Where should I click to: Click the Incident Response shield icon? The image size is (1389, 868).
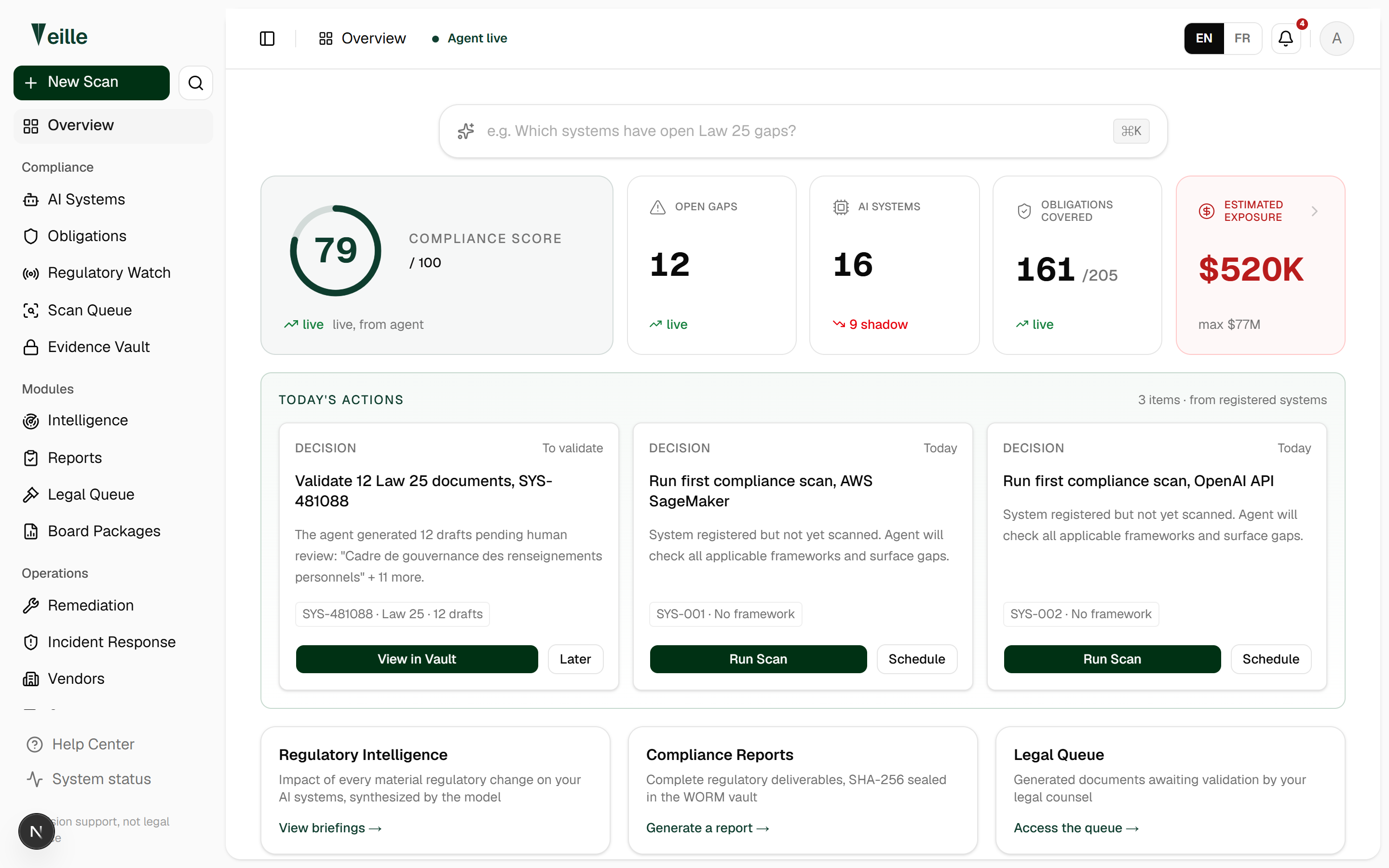[31, 642]
